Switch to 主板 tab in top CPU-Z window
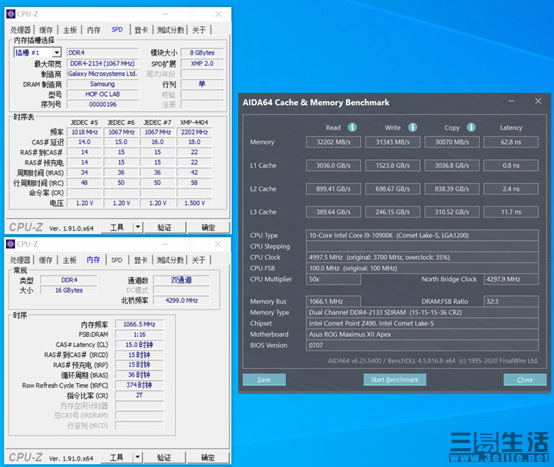Screen dimensions: 554x467 tap(70, 30)
